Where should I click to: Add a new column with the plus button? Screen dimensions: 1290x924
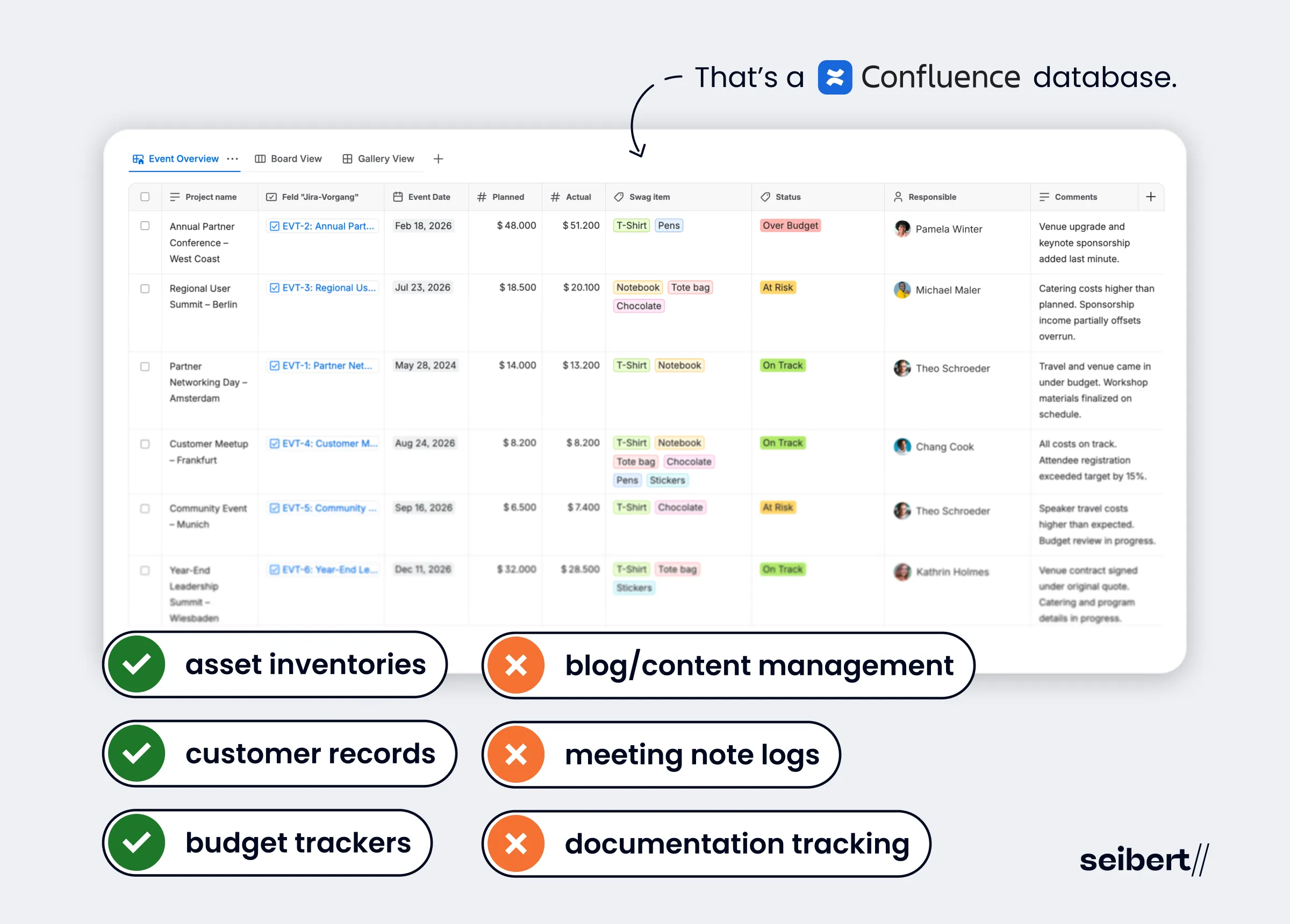pyautogui.click(x=1151, y=197)
